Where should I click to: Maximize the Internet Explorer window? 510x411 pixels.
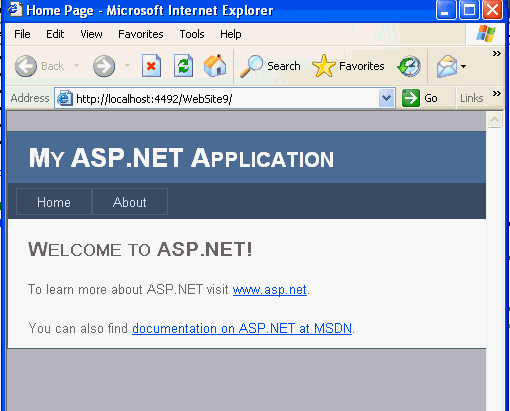tap(469, 10)
